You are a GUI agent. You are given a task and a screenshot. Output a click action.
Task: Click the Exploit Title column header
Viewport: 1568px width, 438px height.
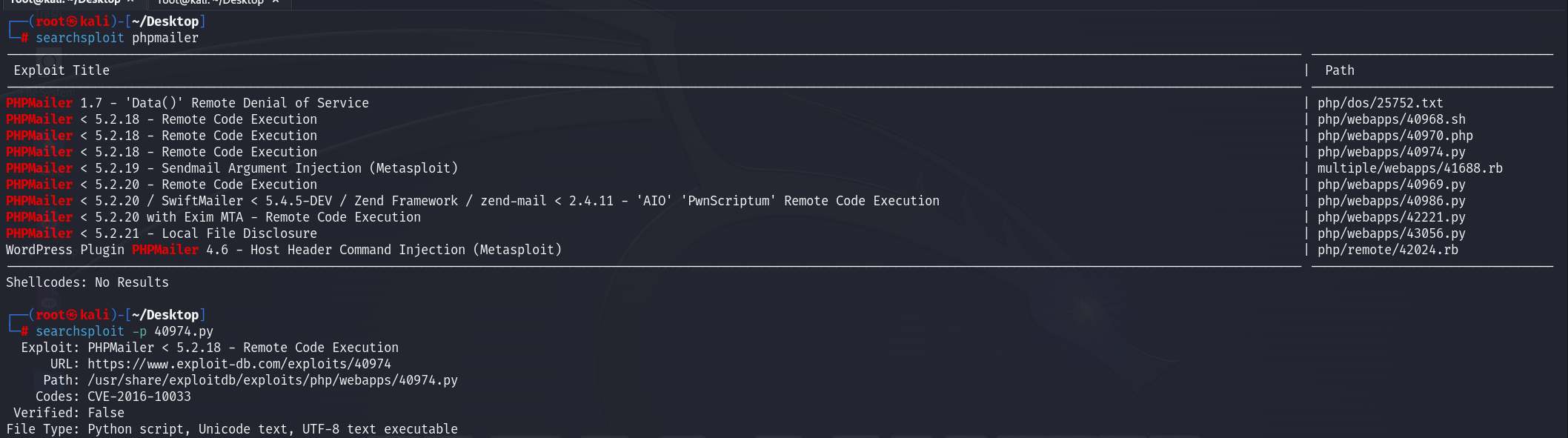tap(62, 70)
